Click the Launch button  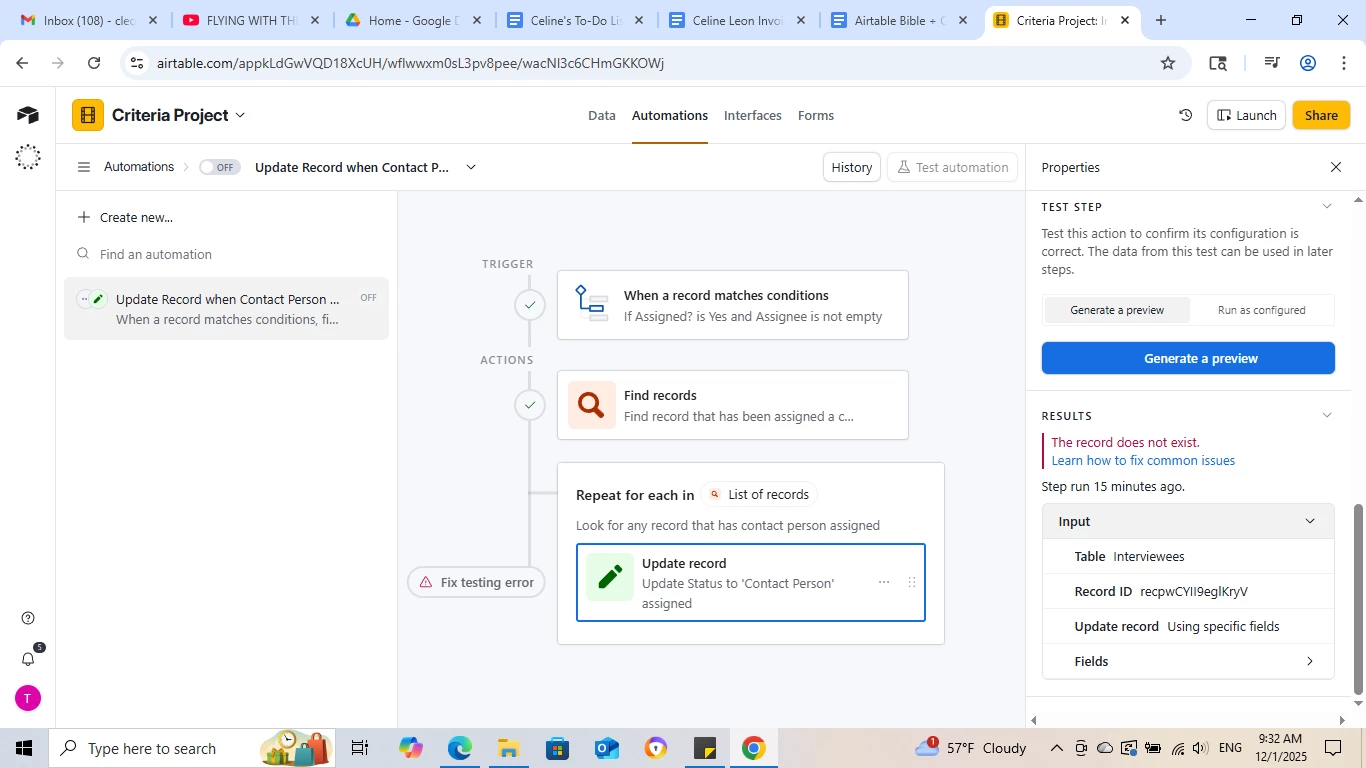pyautogui.click(x=1246, y=115)
